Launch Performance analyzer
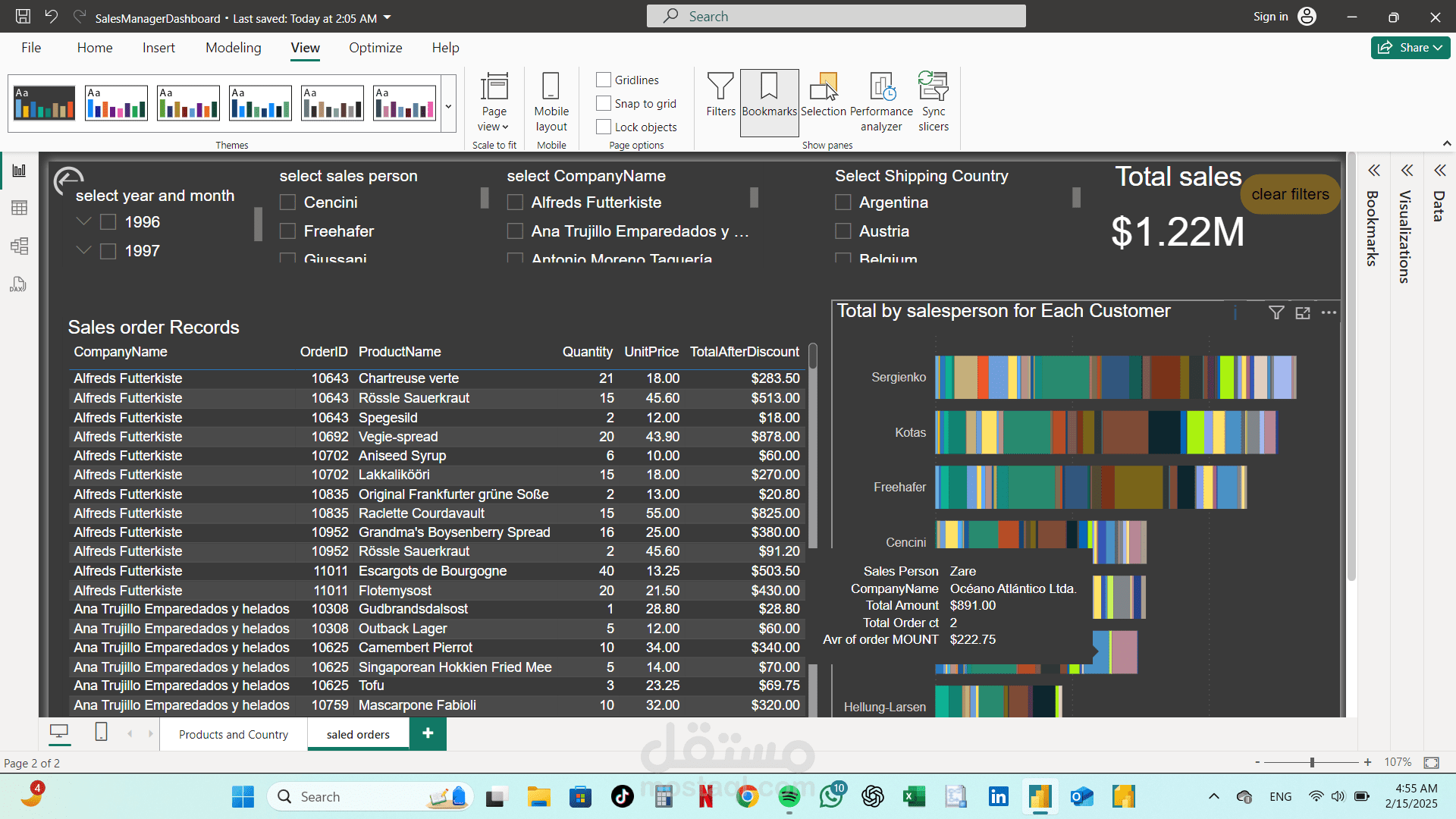Image resolution: width=1456 pixels, height=819 pixels. click(881, 102)
